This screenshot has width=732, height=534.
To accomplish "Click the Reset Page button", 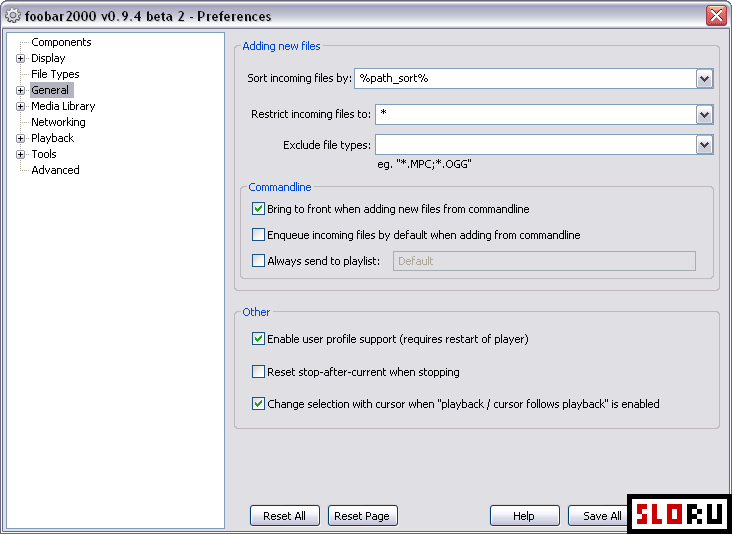I will click(x=362, y=516).
